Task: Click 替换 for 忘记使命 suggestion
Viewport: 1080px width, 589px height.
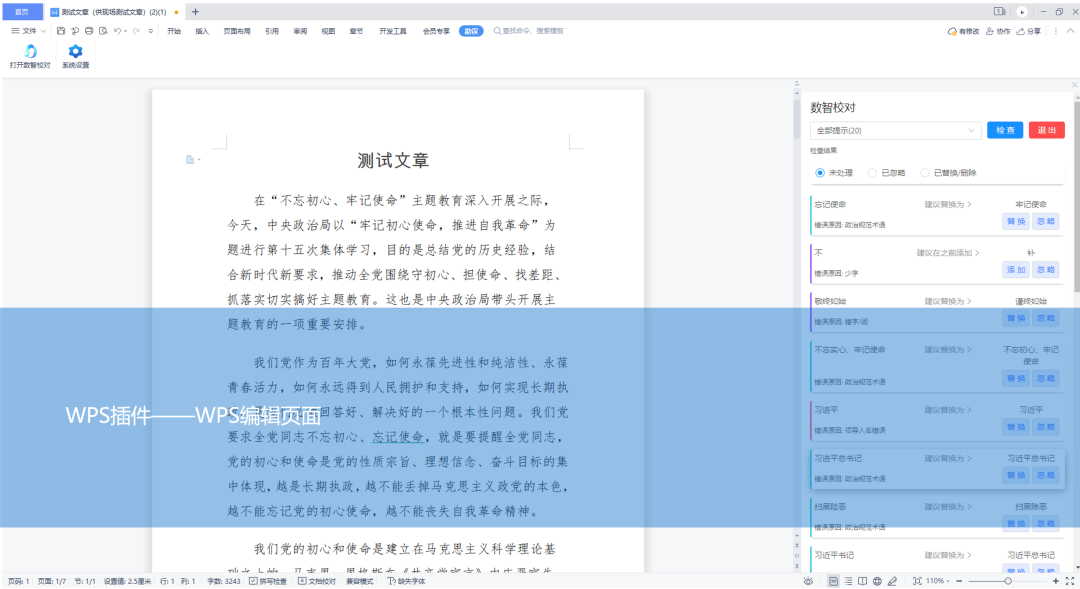Action: point(1016,222)
